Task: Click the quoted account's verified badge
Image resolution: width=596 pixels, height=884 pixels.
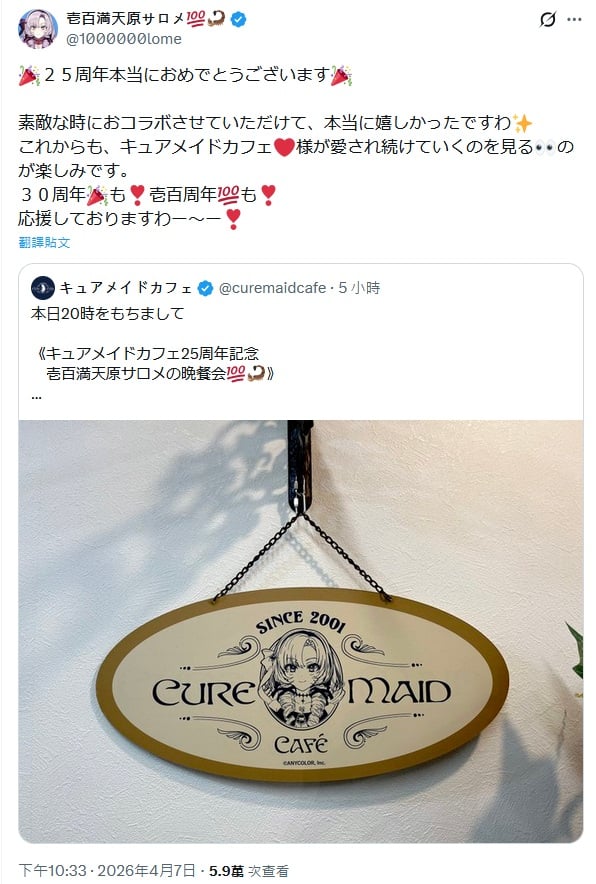Action: pyautogui.click(x=205, y=289)
